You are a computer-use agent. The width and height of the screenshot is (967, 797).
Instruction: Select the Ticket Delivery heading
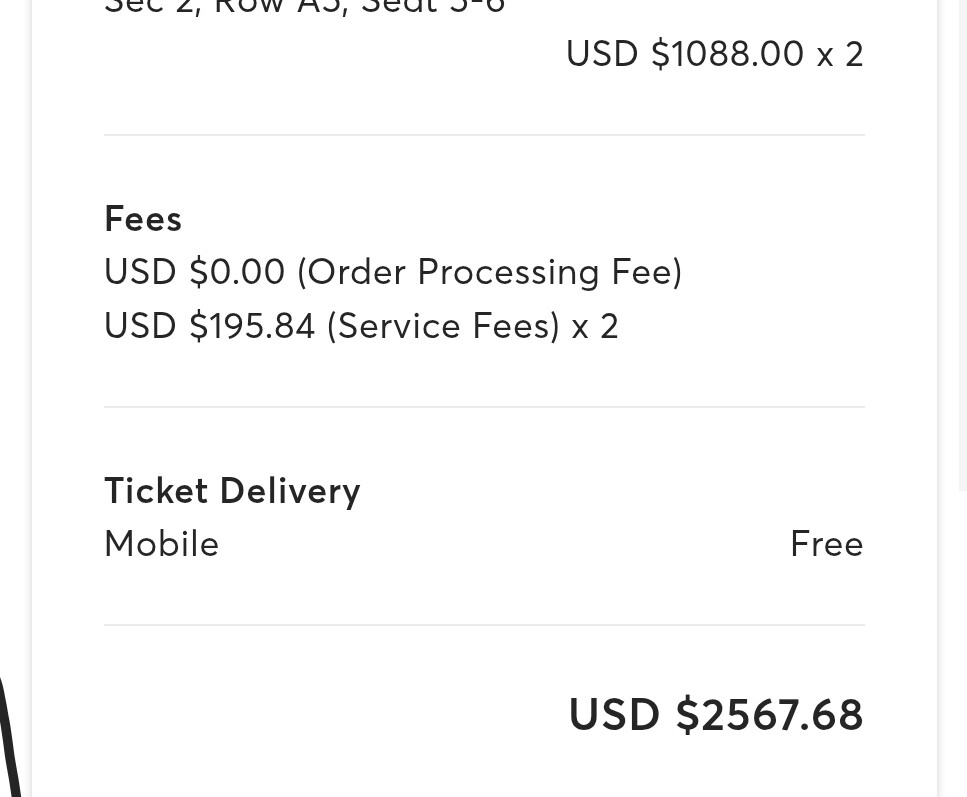coord(232,492)
